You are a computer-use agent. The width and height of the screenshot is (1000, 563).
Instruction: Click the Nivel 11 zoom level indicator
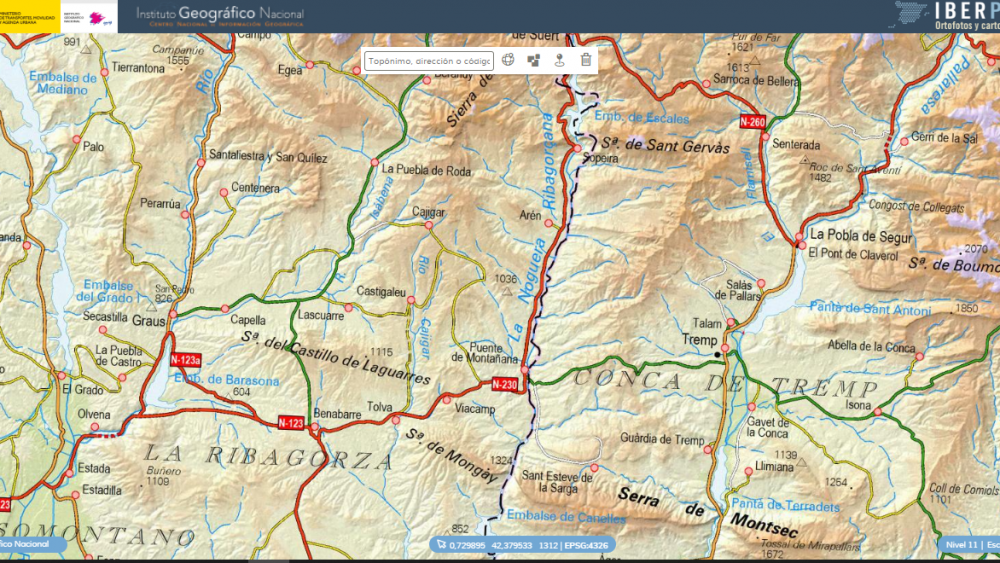point(961,545)
